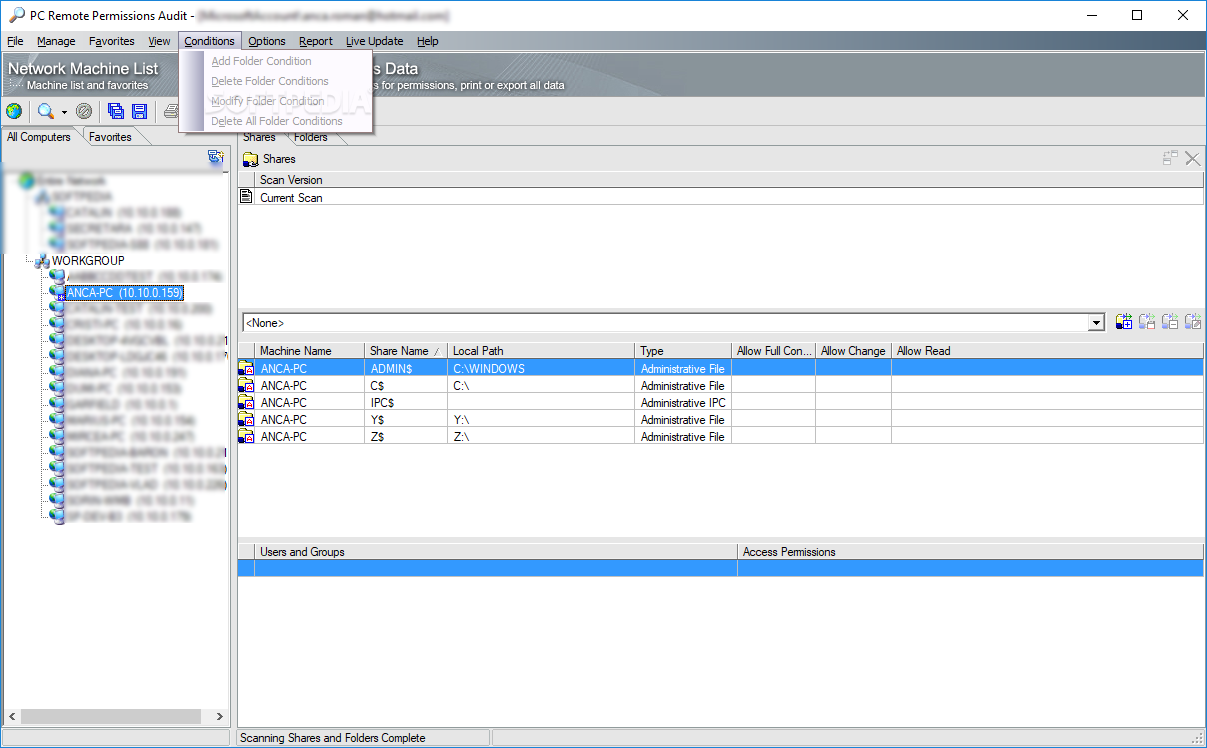Click the Shares folder panel icon
Image resolution: width=1207 pixels, height=748 pixels.
(251, 159)
